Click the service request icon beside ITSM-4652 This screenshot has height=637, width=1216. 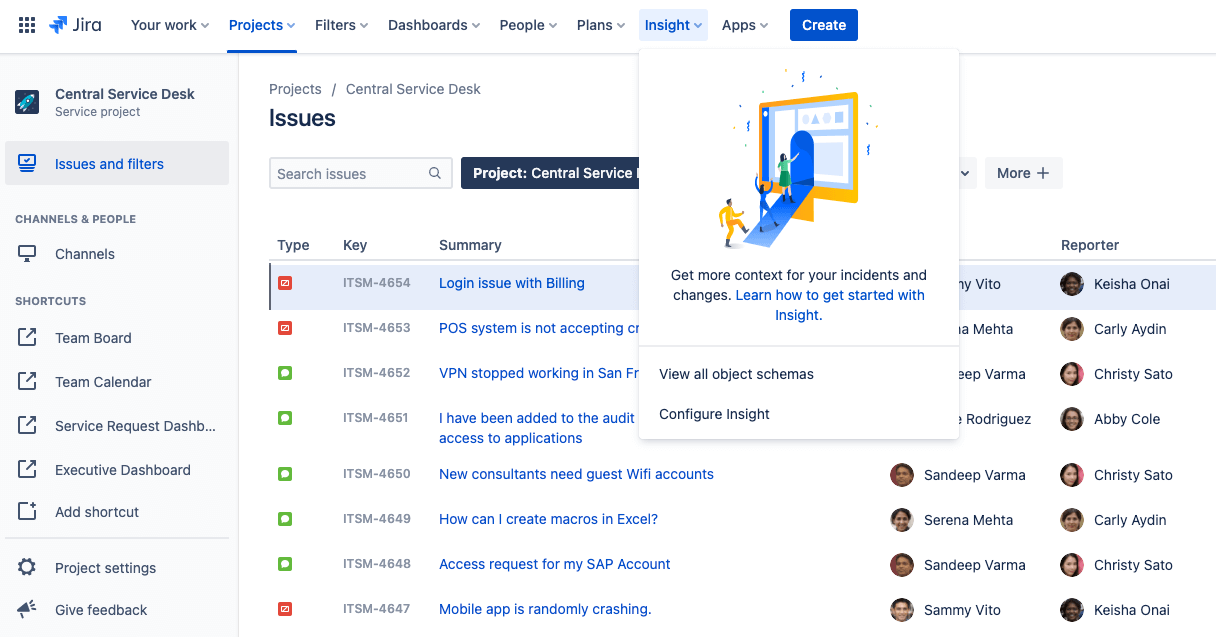(285, 373)
